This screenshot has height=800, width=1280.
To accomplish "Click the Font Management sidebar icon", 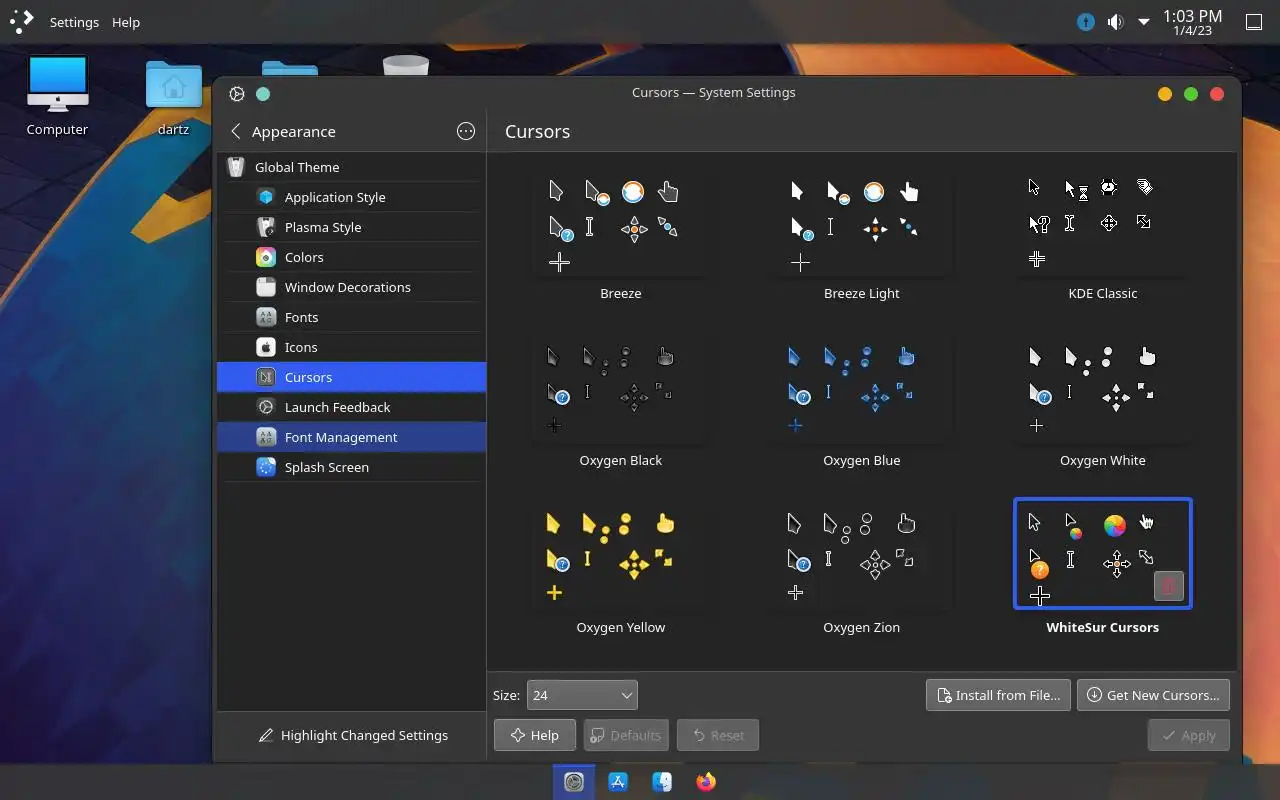I will click(x=265, y=437).
